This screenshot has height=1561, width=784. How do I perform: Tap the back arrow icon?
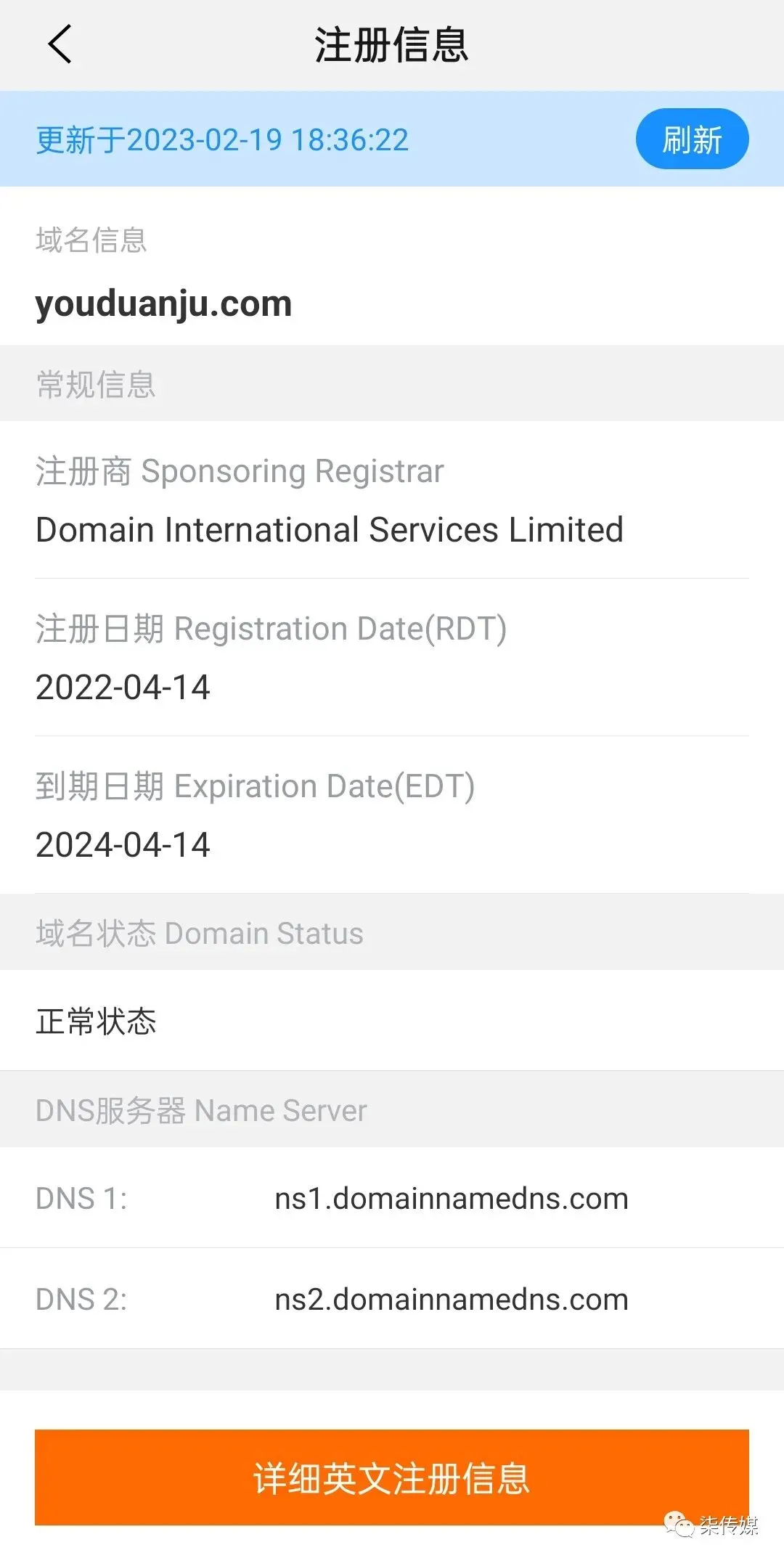[60, 44]
